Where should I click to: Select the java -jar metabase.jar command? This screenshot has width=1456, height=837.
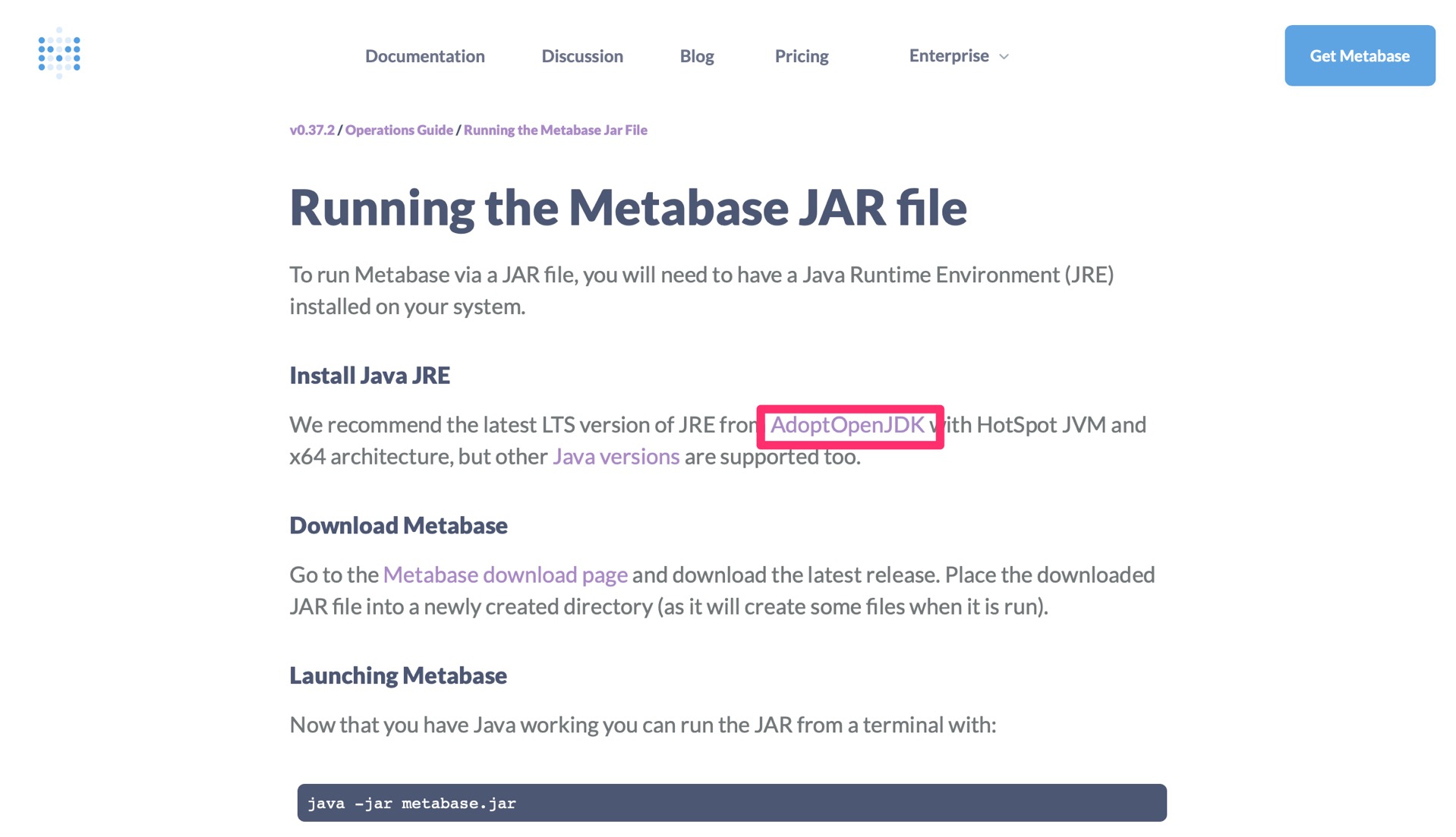coord(411,803)
